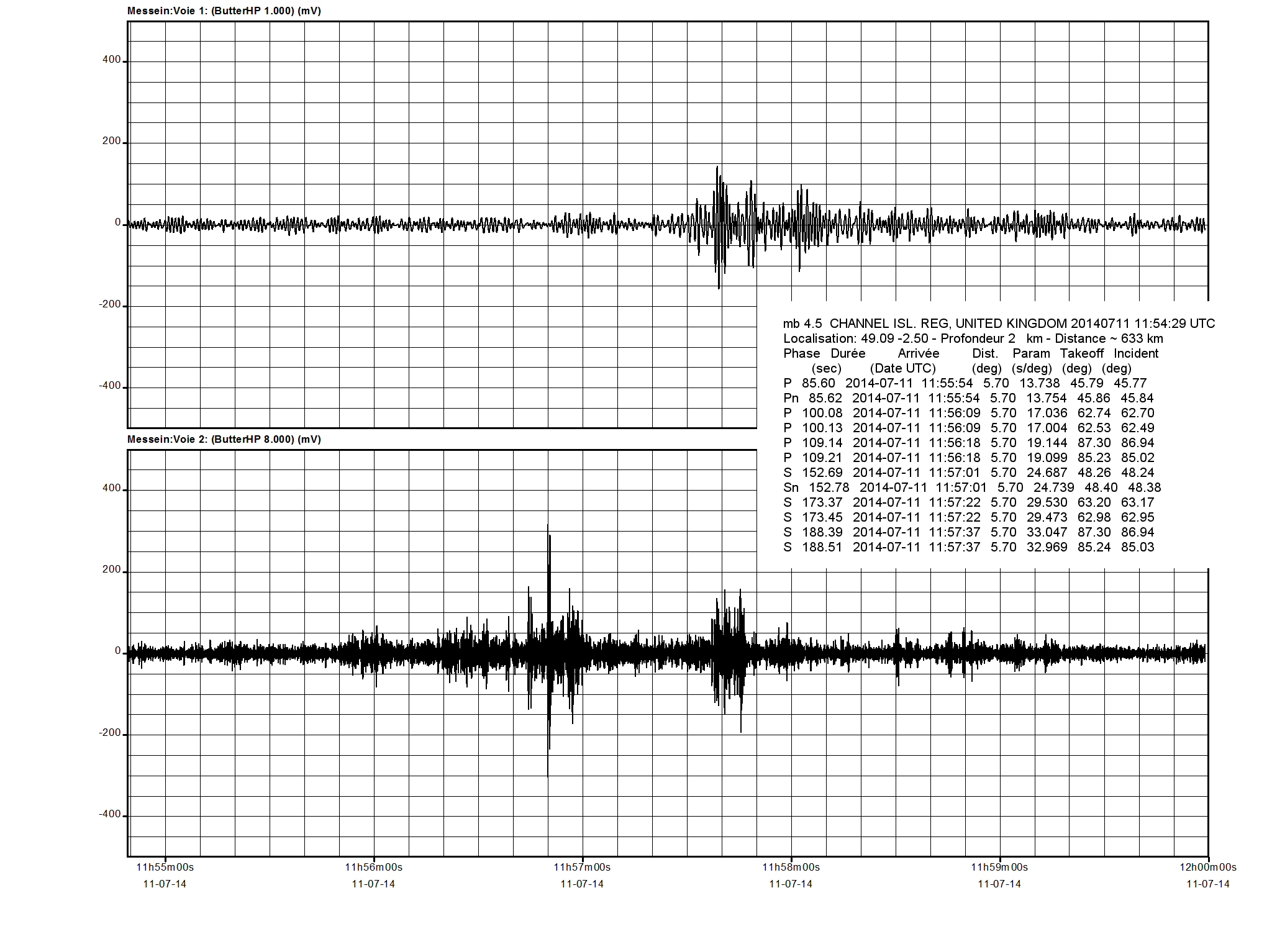The height and width of the screenshot is (952, 1272).
Task: Click the 11h56m00s time axis label
Action: (x=373, y=868)
